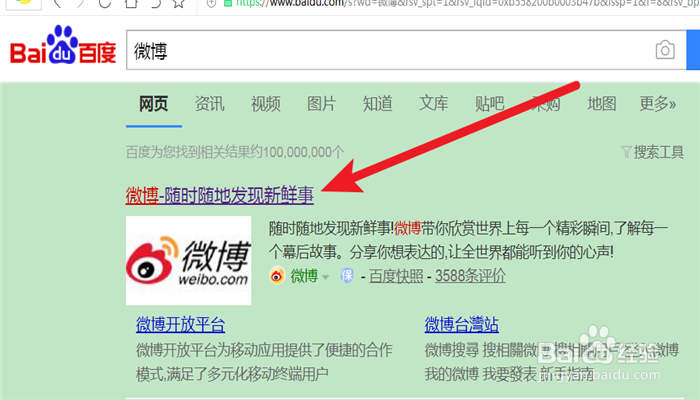The height and width of the screenshot is (400, 700).
Task: Open the 知道 tab
Action: [378, 104]
